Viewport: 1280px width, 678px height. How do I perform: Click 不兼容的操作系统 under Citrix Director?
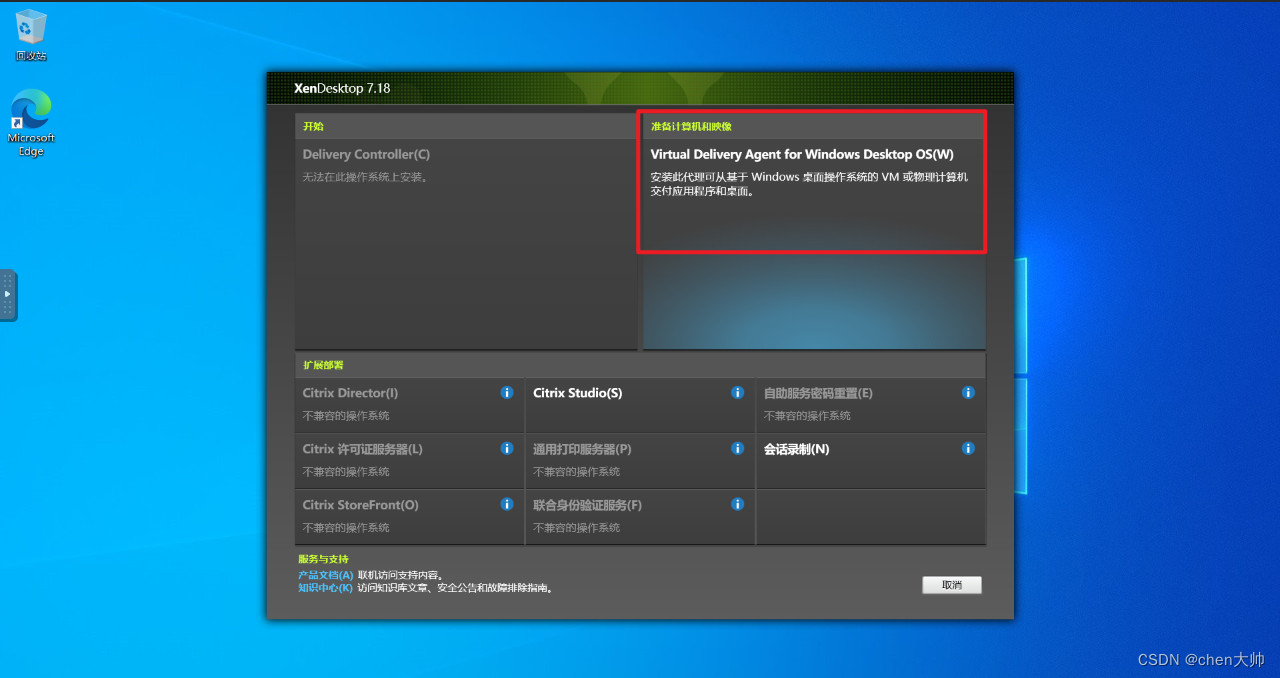click(346, 415)
